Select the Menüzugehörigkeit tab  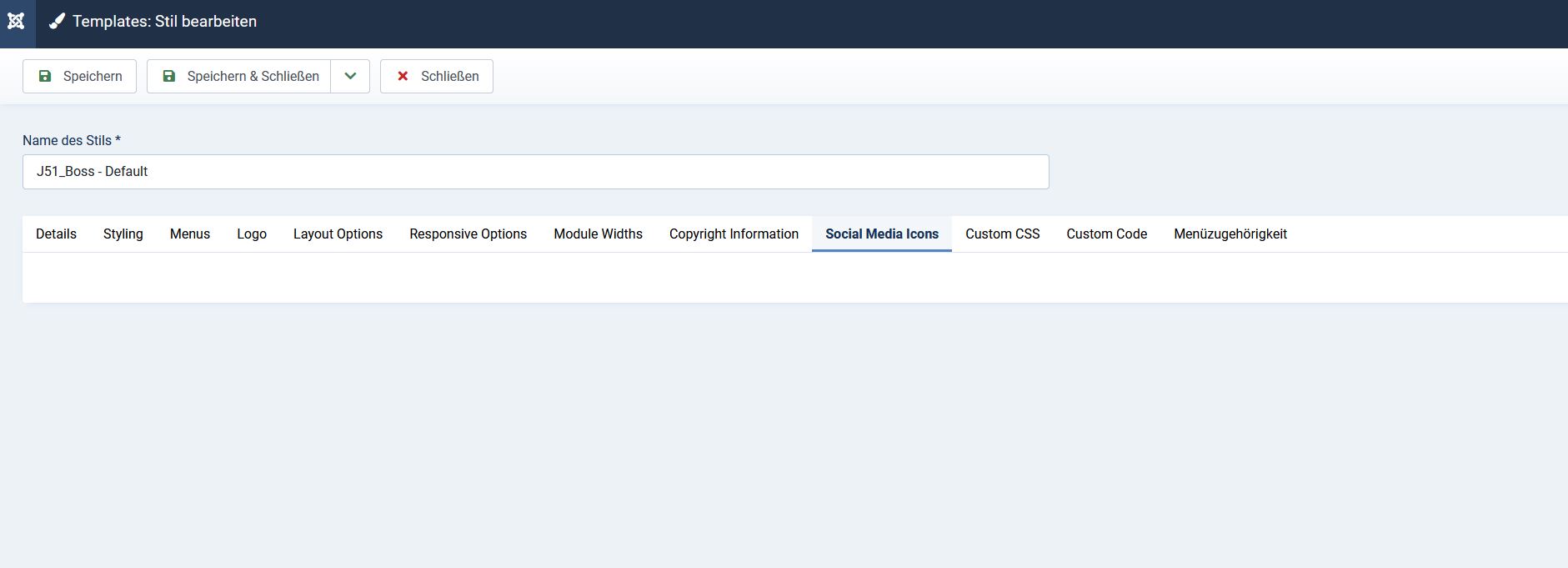click(1230, 234)
